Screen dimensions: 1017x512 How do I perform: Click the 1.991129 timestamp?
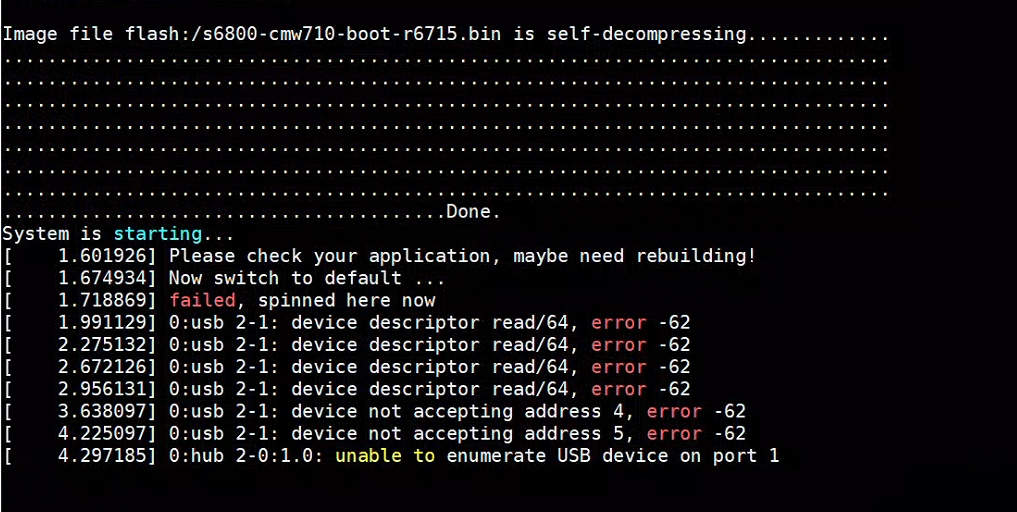tap(107, 322)
